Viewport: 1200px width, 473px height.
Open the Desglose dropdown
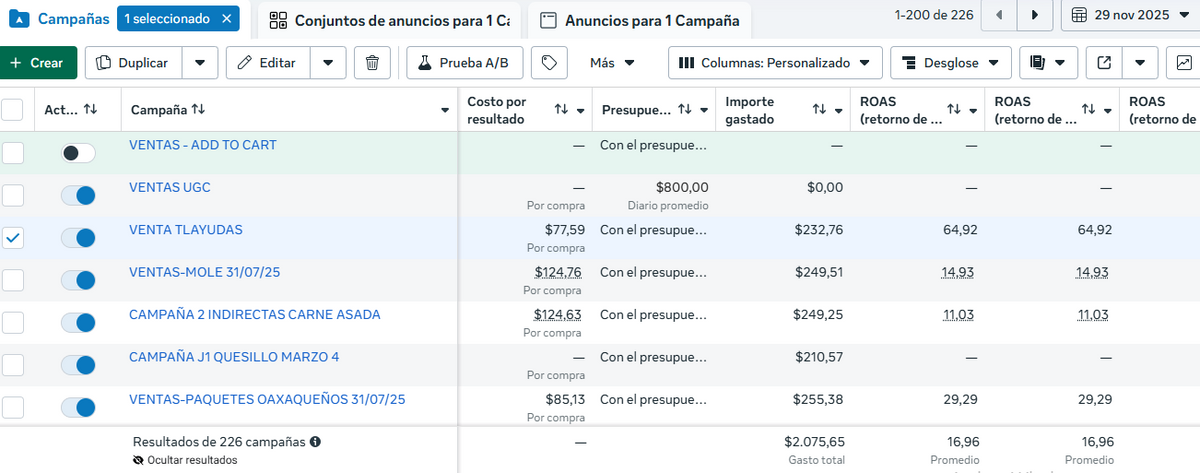tap(950, 63)
